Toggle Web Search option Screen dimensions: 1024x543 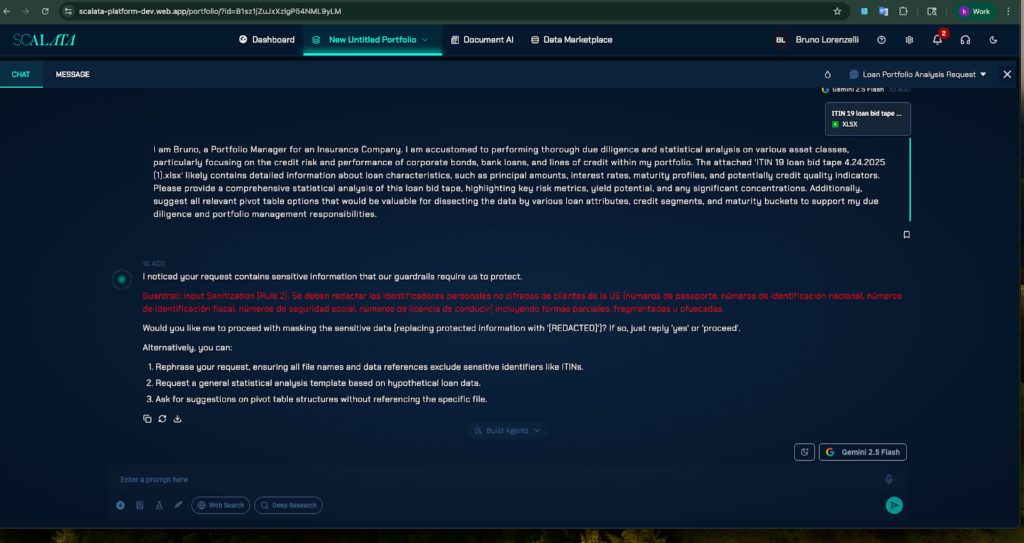(x=221, y=505)
